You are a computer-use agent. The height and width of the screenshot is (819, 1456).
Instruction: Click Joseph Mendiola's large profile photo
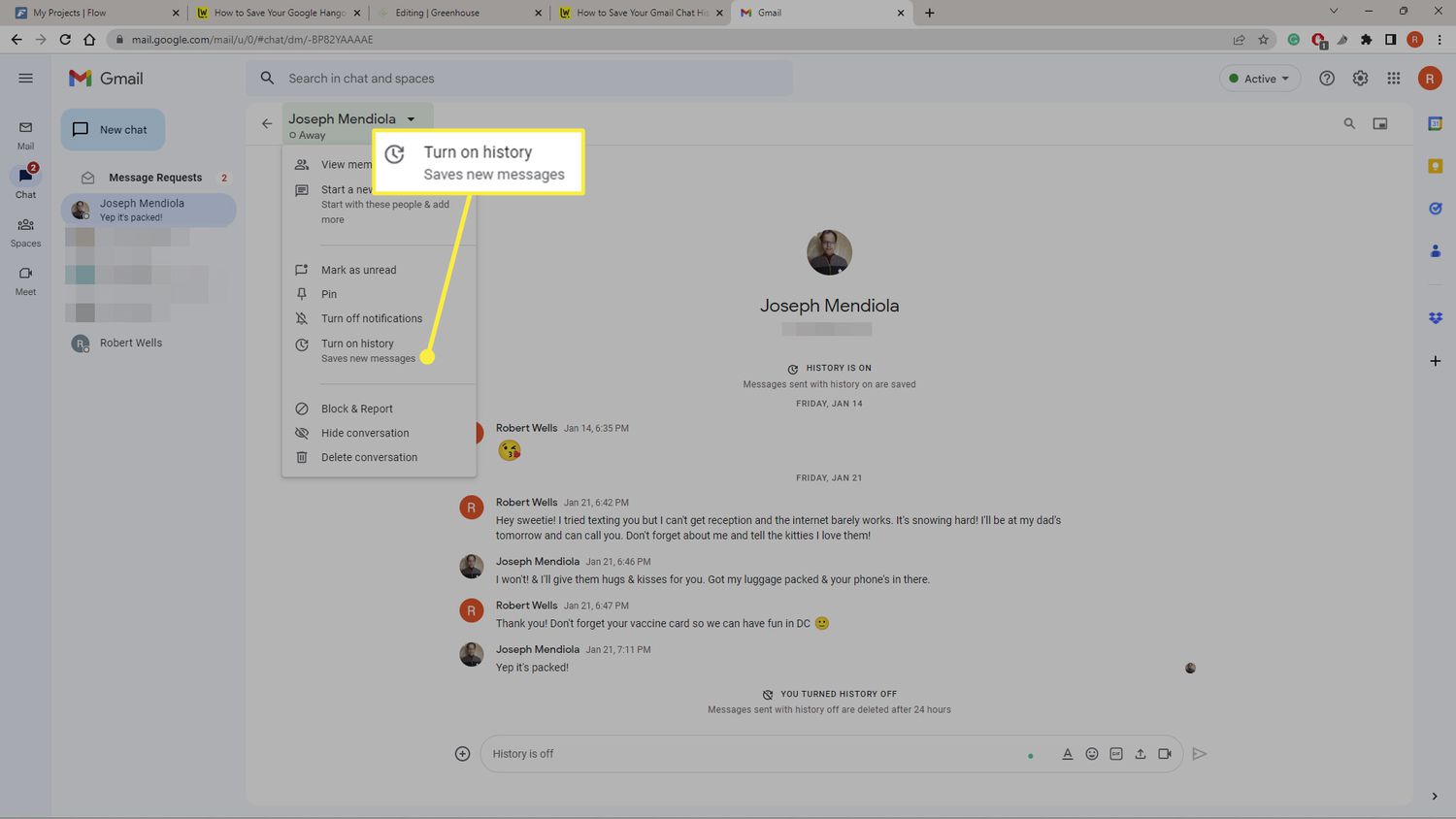pos(829,252)
